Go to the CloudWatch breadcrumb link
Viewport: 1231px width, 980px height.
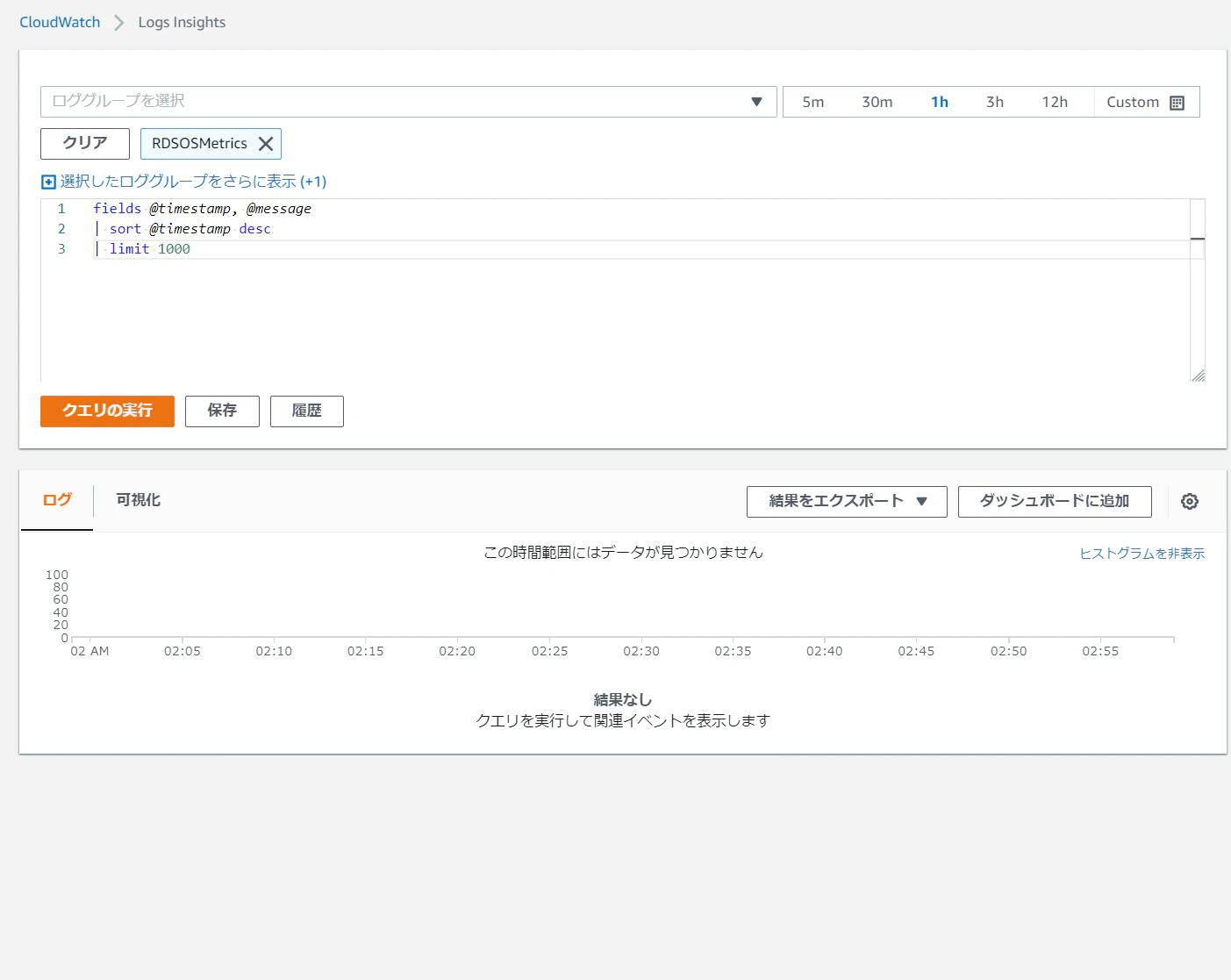click(x=60, y=23)
